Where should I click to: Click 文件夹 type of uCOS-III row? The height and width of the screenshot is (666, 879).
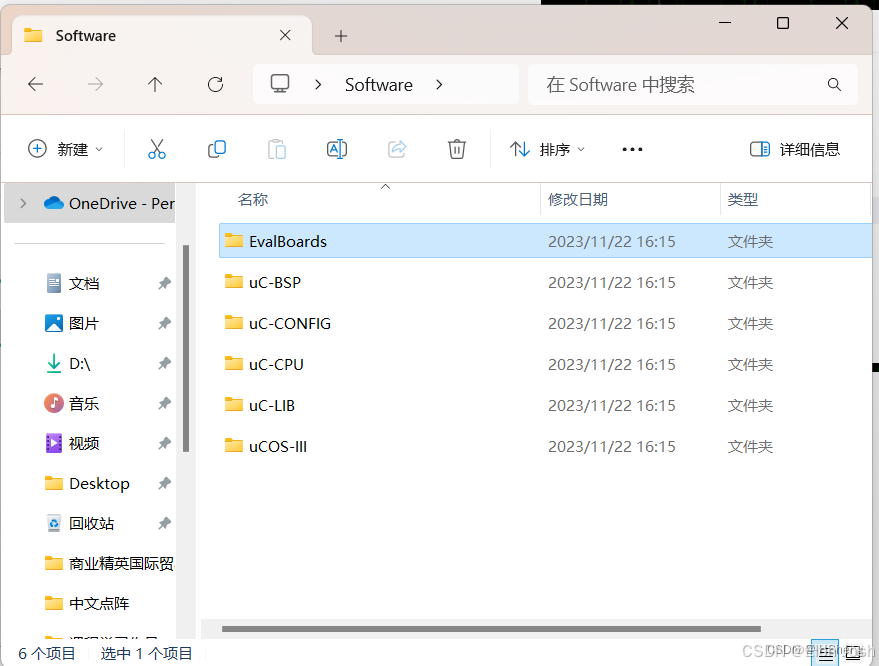click(x=750, y=446)
